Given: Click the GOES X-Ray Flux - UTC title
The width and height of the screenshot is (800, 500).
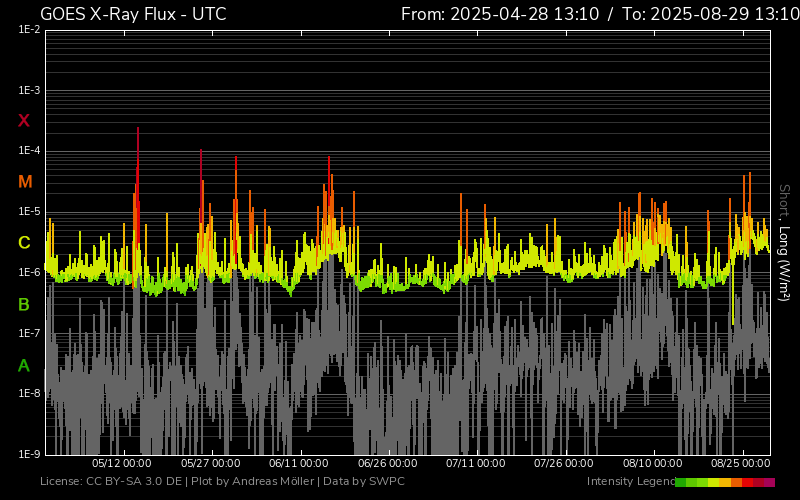Looking at the screenshot, I should (133, 14).
